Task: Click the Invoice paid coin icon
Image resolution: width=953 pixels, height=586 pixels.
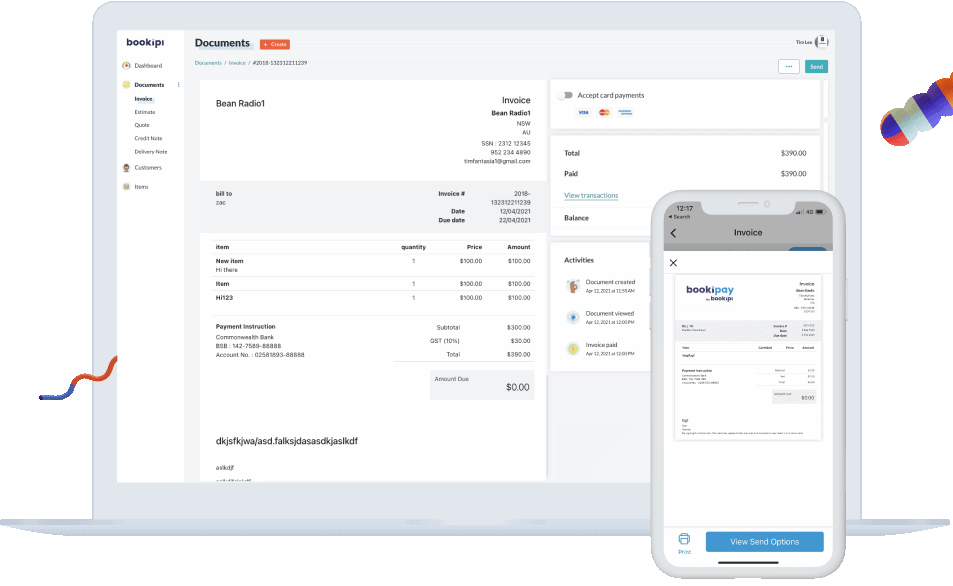Action: point(573,349)
